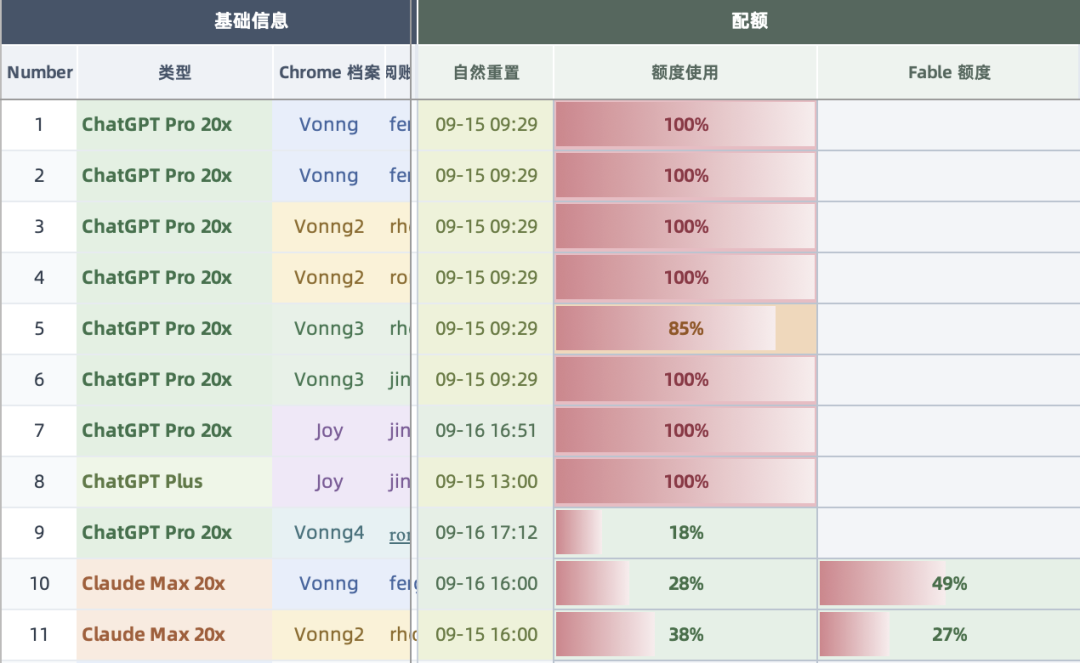Screen dimensions: 1080x663
Task: Select the 09-16 16:51 reset time cell
Action: pos(486,430)
